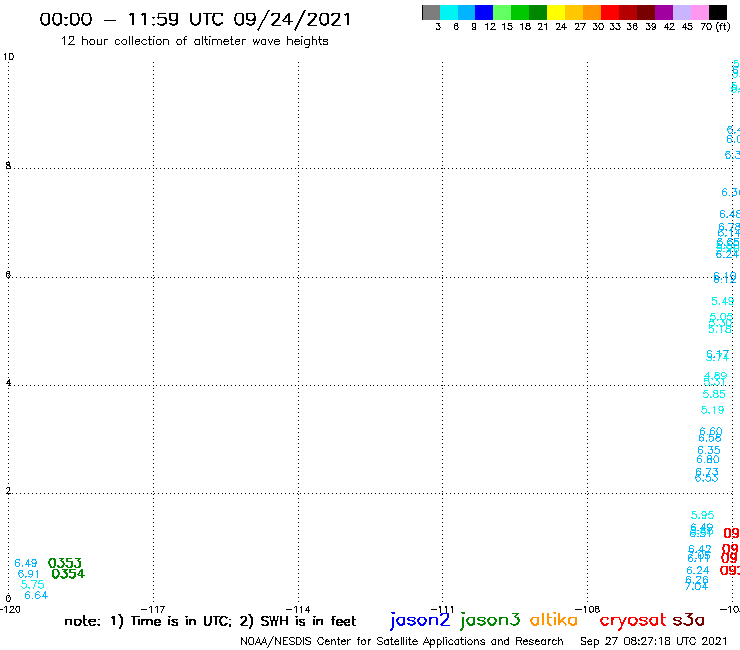Click the "24" legend scale label
The image size is (740, 650).
(561, 27)
